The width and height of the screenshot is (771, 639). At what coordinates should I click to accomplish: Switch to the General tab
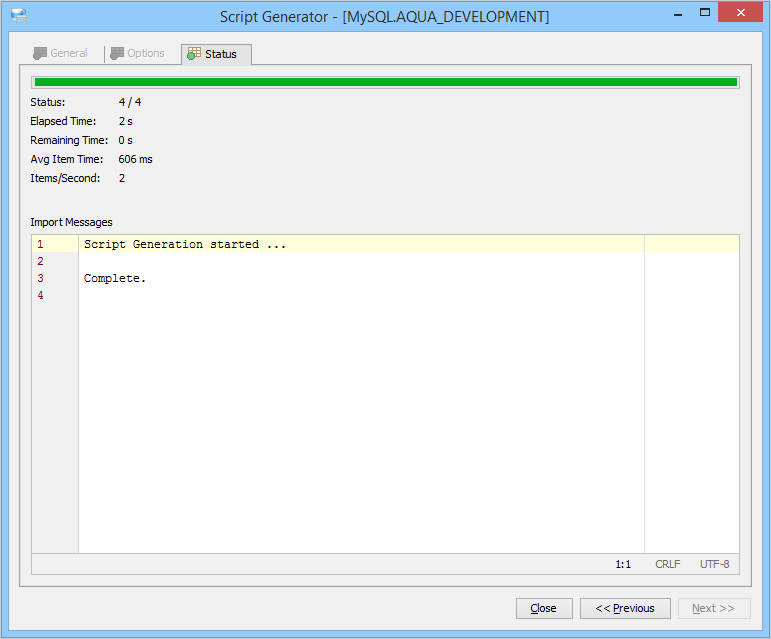(60, 53)
